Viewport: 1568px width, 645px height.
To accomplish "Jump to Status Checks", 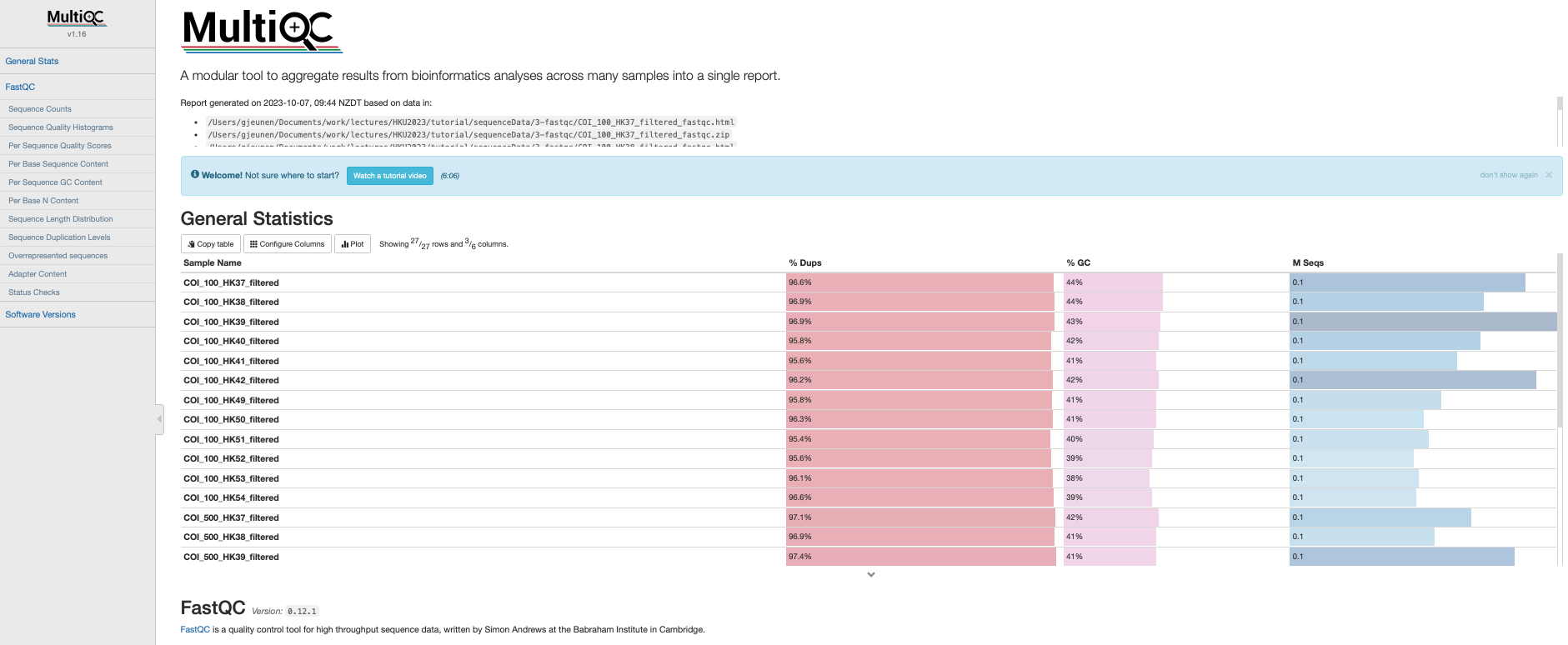I will (34, 292).
